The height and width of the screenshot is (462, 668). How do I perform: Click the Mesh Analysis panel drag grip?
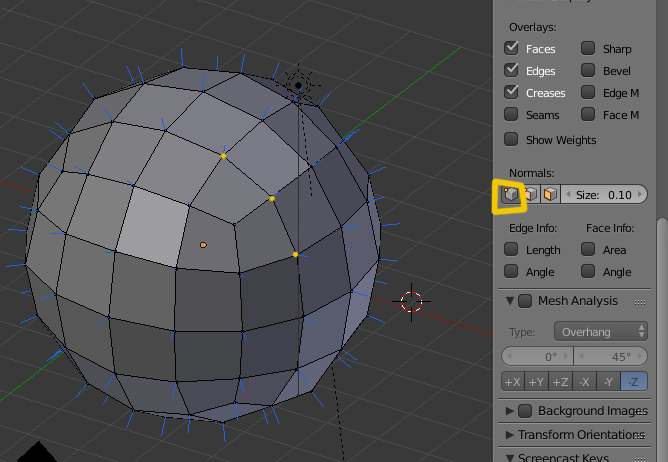[x=639, y=302]
